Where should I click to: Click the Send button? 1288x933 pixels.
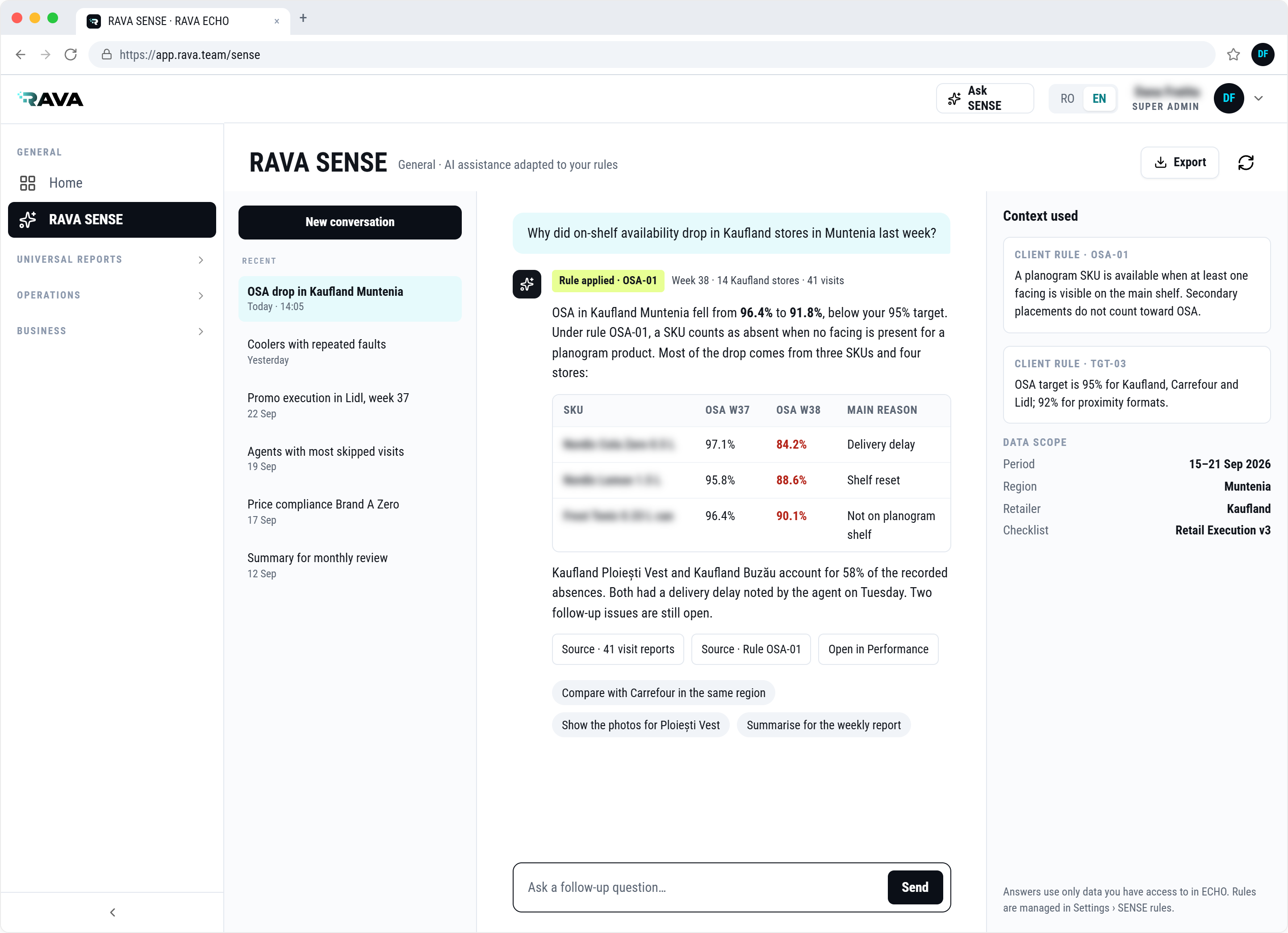click(915, 887)
